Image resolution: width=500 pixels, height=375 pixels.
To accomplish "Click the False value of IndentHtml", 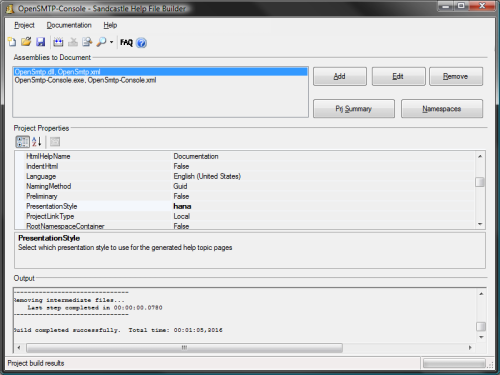I will tap(181, 166).
